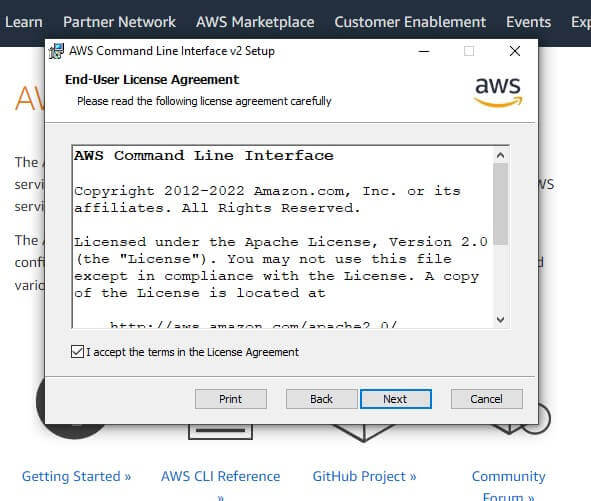
Task: Click the Print button
Action: [x=231, y=399]
